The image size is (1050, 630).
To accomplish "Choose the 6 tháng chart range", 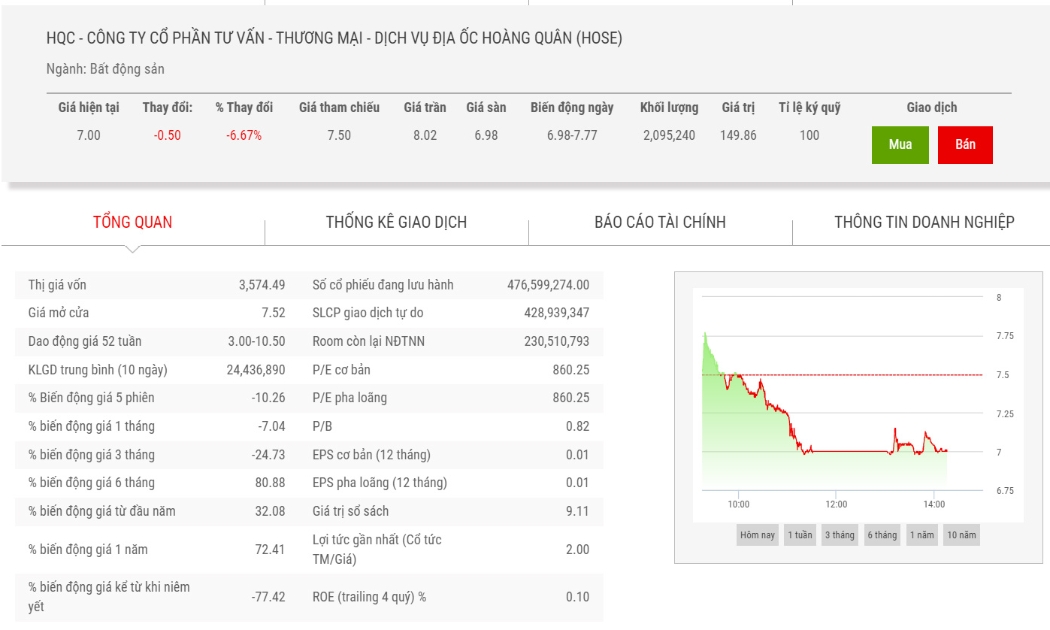I will coord(882,535).
